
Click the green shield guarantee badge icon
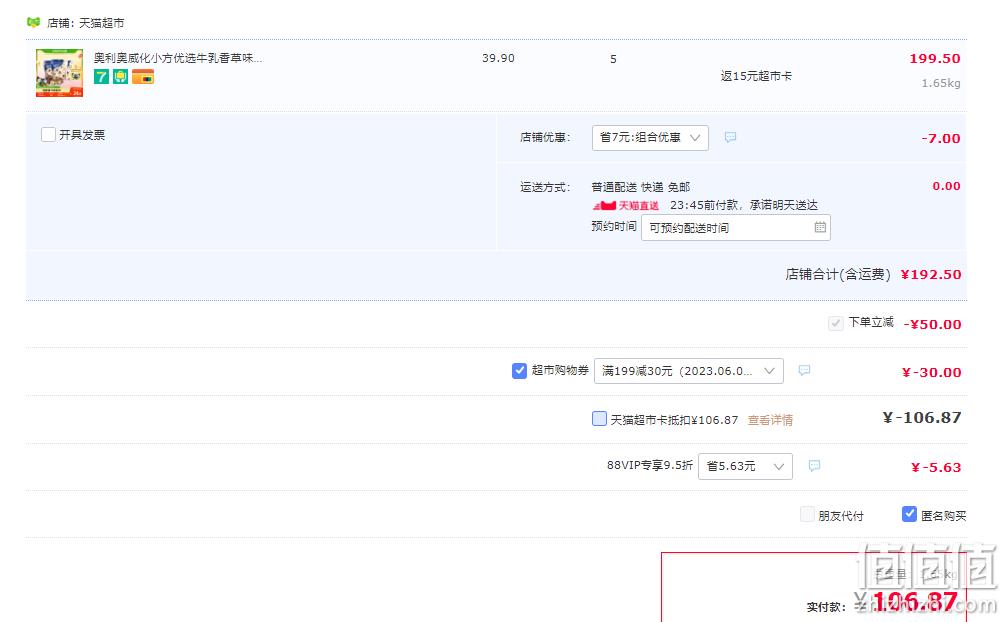tap(121, 77)
